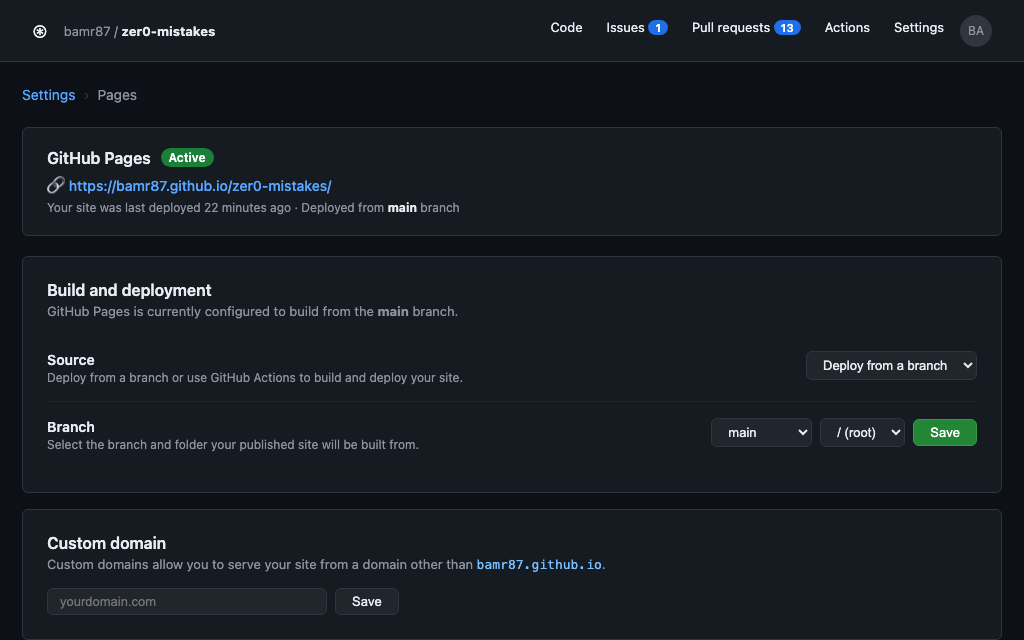The width and height of the screenshot is (1024, 640).
Task: Open the Code tab
Action: pyautogui.click(x=566, y=27)
